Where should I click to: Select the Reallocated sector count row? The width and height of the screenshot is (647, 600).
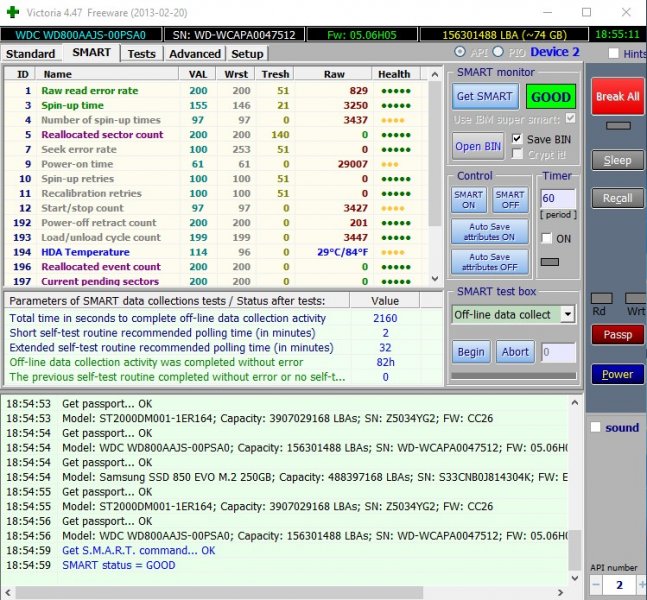point(215,135)
